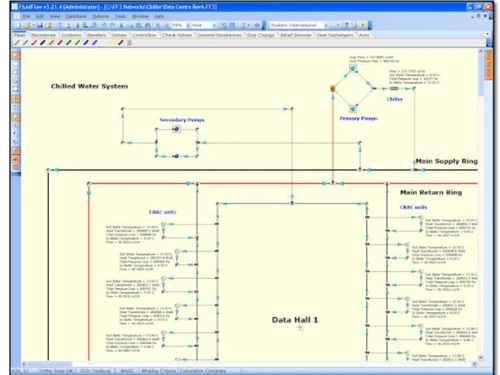Viewport: 500px width, 375px height.
Task: Select the dark red pipe tool
Action: pyautogui.click(x=121, y=43)
